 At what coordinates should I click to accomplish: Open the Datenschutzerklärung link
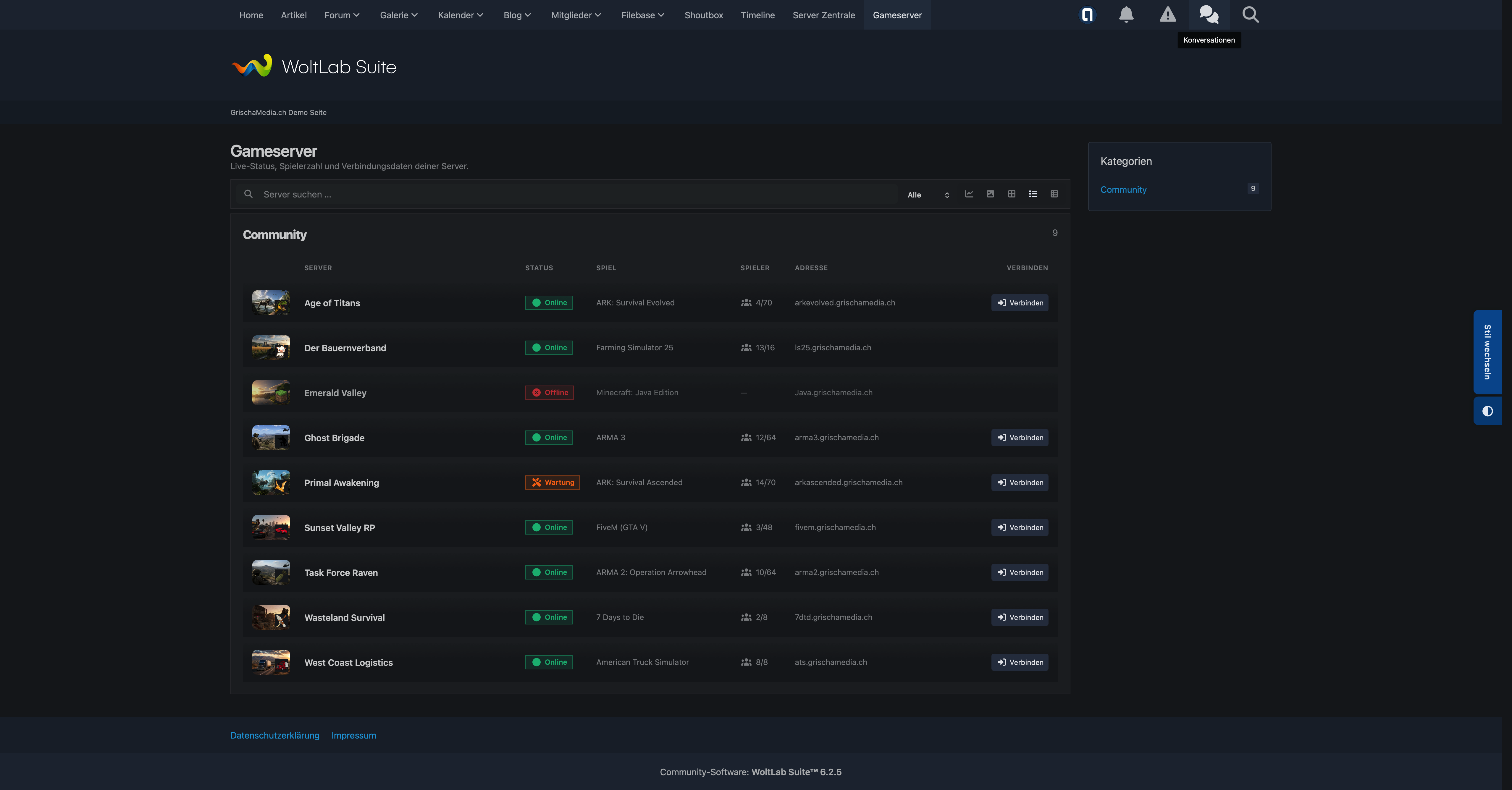tap(275, 735)
